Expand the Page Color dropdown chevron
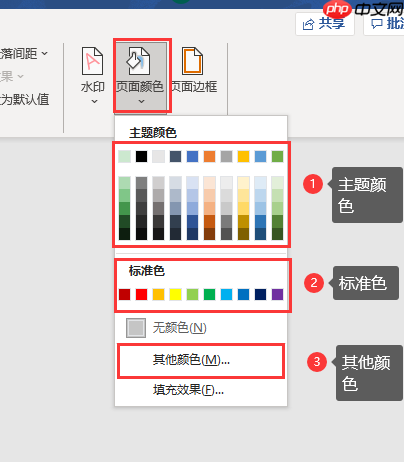 coord(141,101)
